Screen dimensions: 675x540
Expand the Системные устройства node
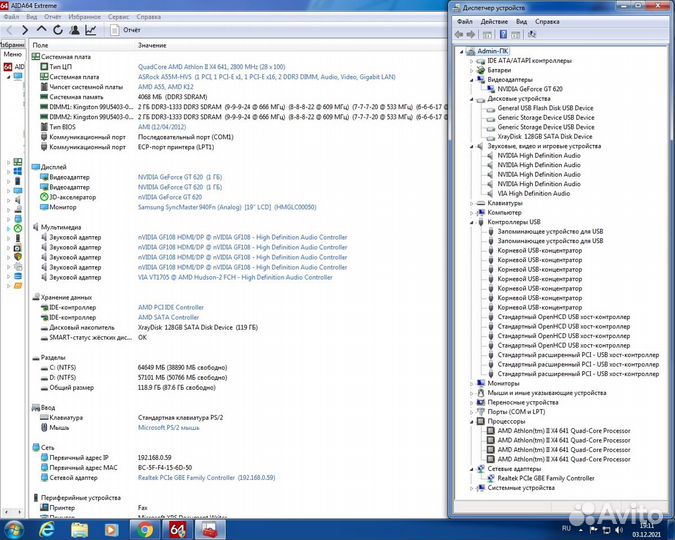[471, 488]
